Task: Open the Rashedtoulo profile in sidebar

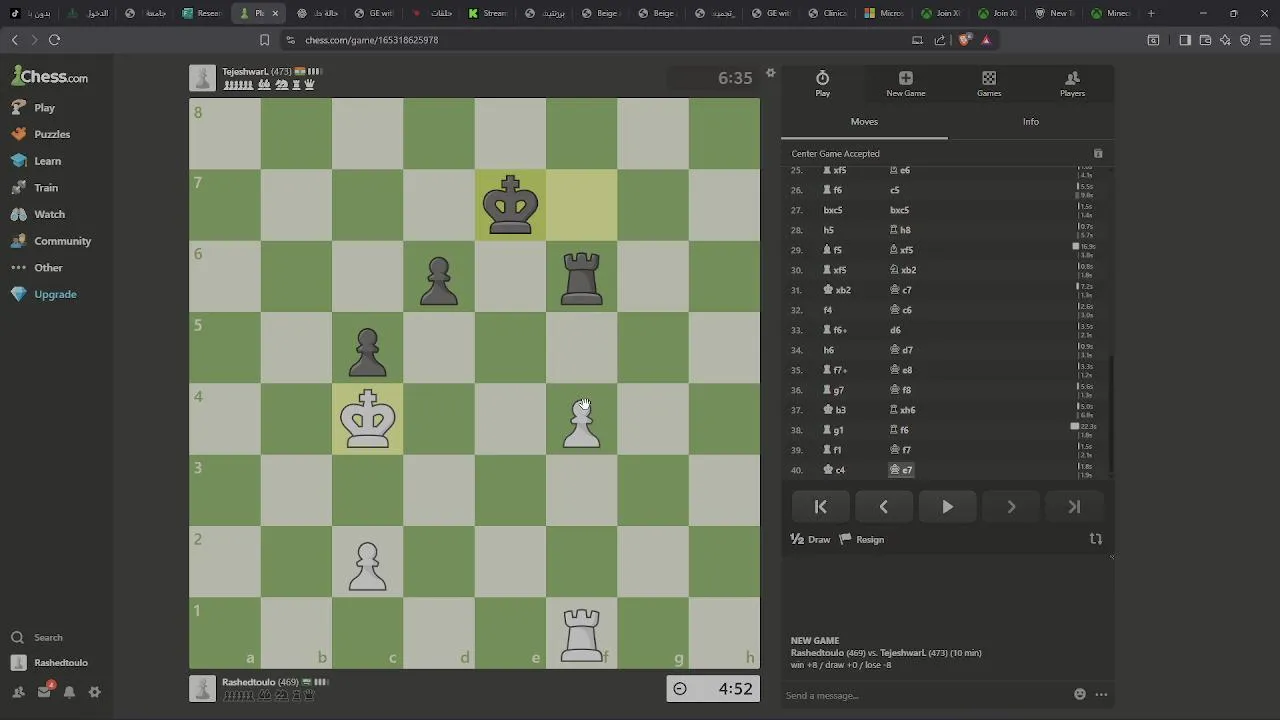Action: [x=50, y=663]
